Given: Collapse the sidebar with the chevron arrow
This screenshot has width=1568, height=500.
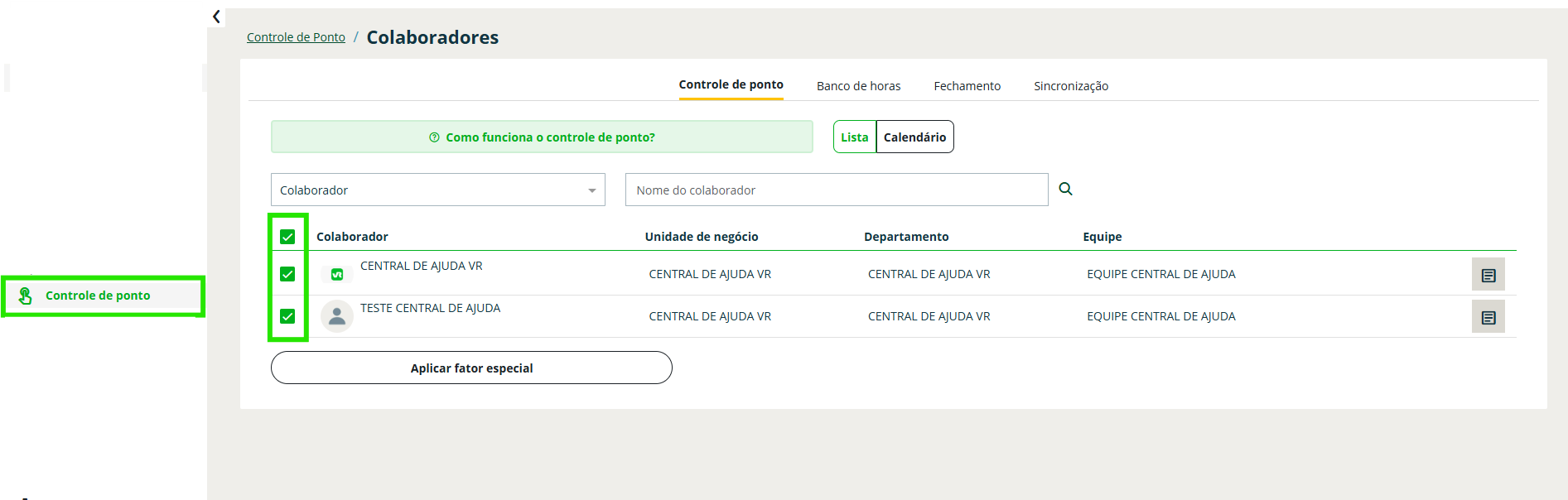Looking at the screenshot, I should tap(216, 17).
